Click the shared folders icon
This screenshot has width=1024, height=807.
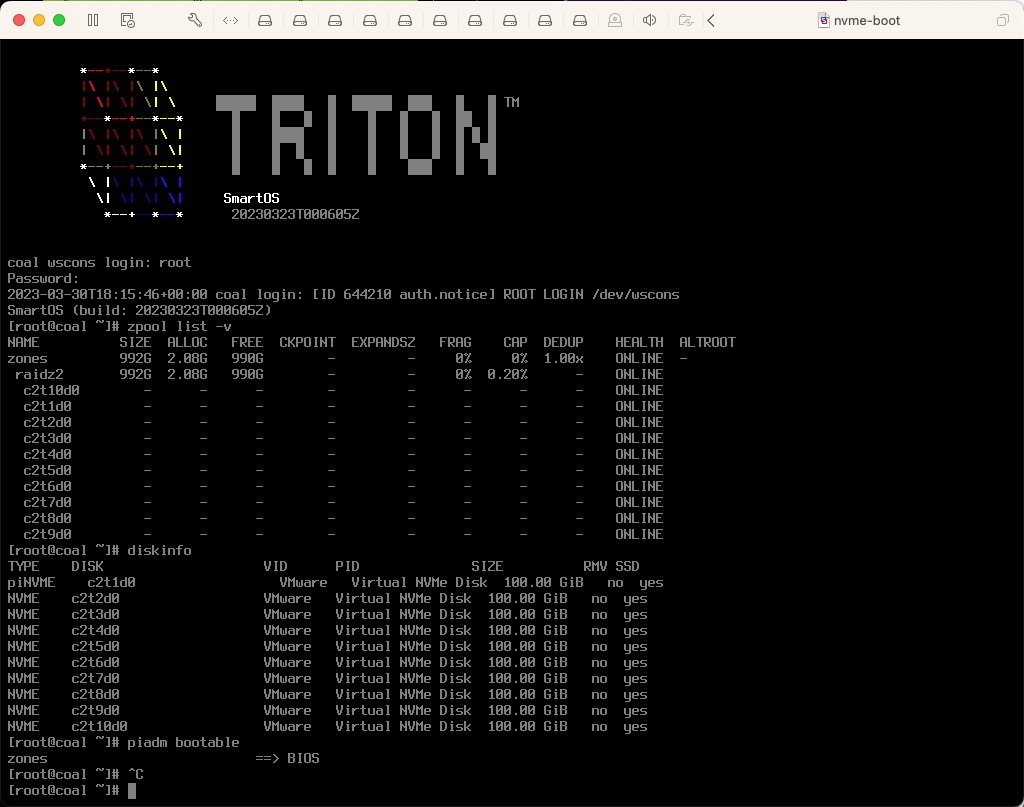coord(685,20)
